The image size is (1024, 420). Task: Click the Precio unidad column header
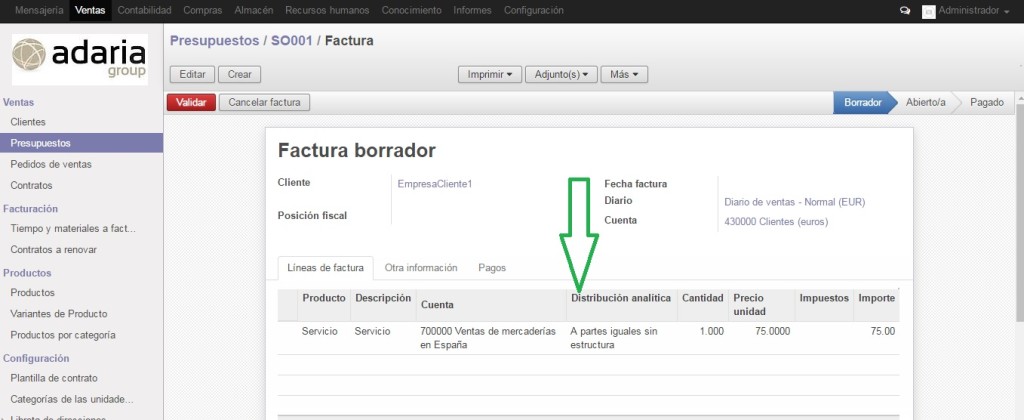[x=761, y=305]
